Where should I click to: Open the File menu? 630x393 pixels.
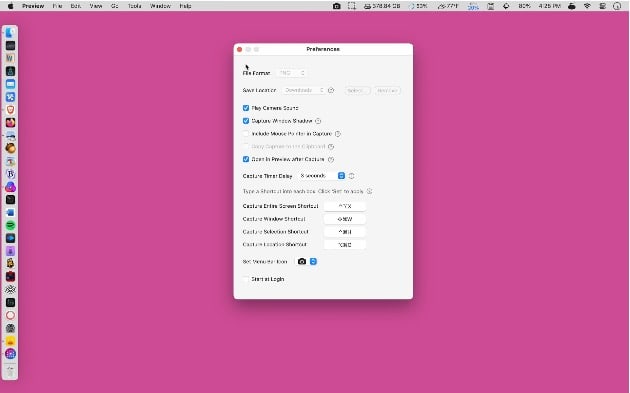coord(57,6)
